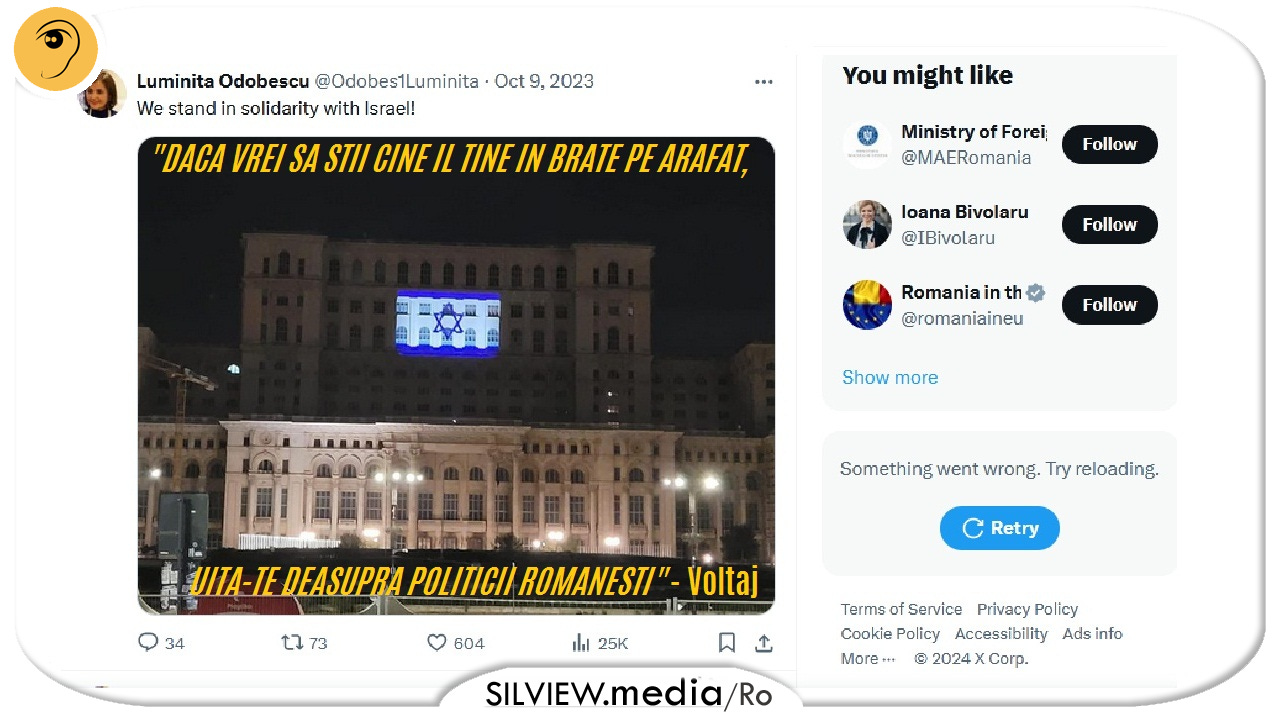
Task: Open the Terms of Service link
Action: [901, 609]
